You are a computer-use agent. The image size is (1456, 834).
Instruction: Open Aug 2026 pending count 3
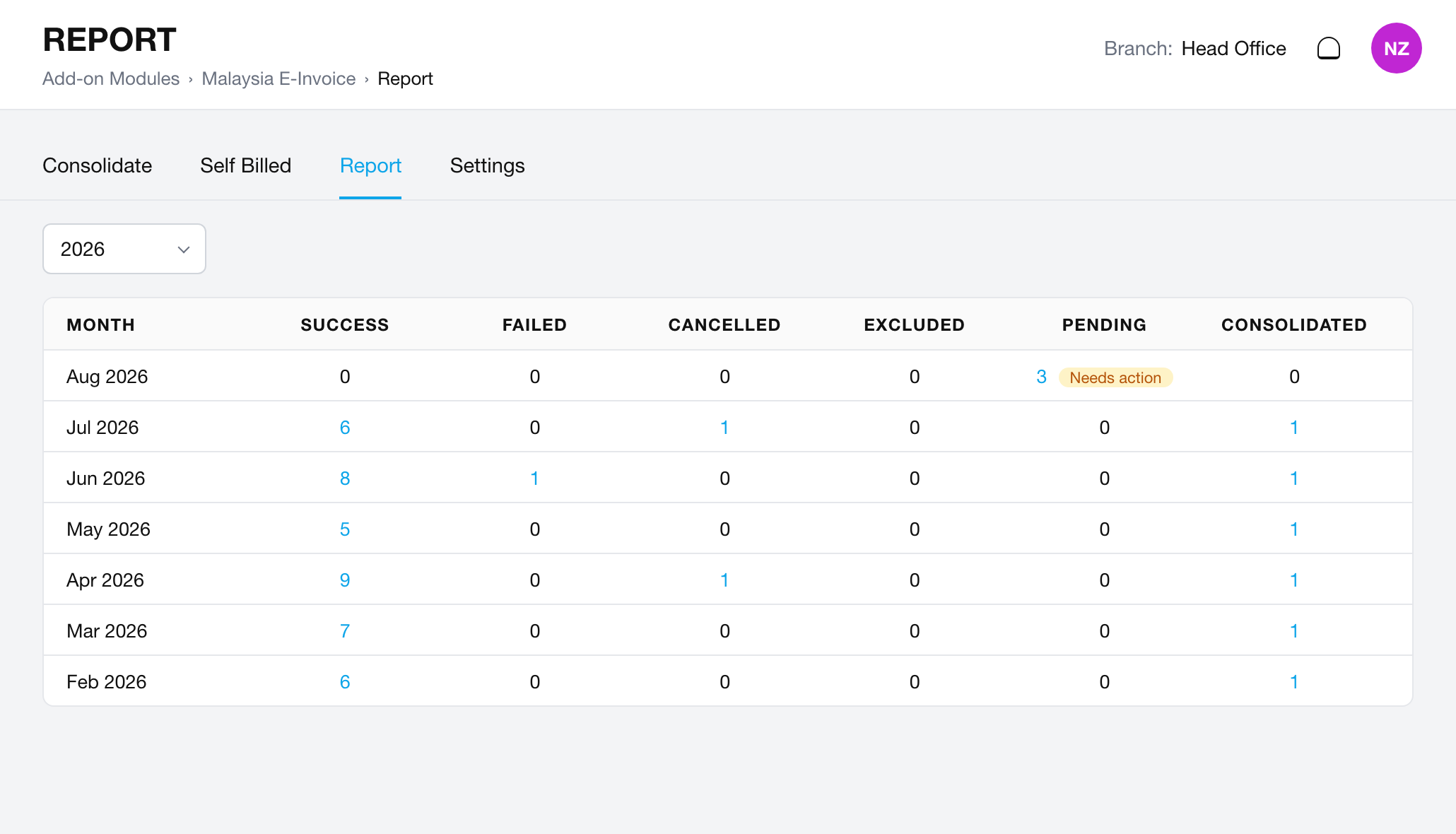click(x=1041, y=377)
